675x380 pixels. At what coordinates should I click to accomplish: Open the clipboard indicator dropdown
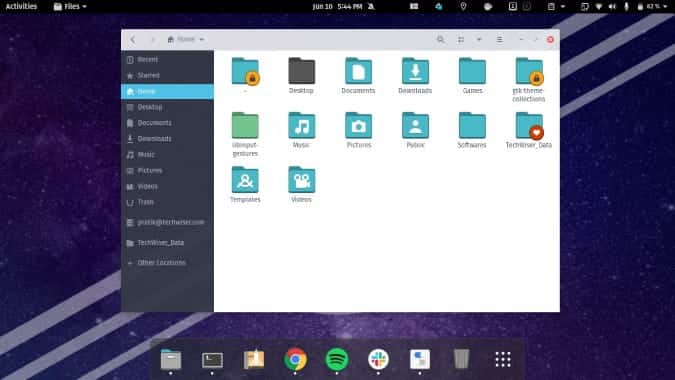coord(556,6)
